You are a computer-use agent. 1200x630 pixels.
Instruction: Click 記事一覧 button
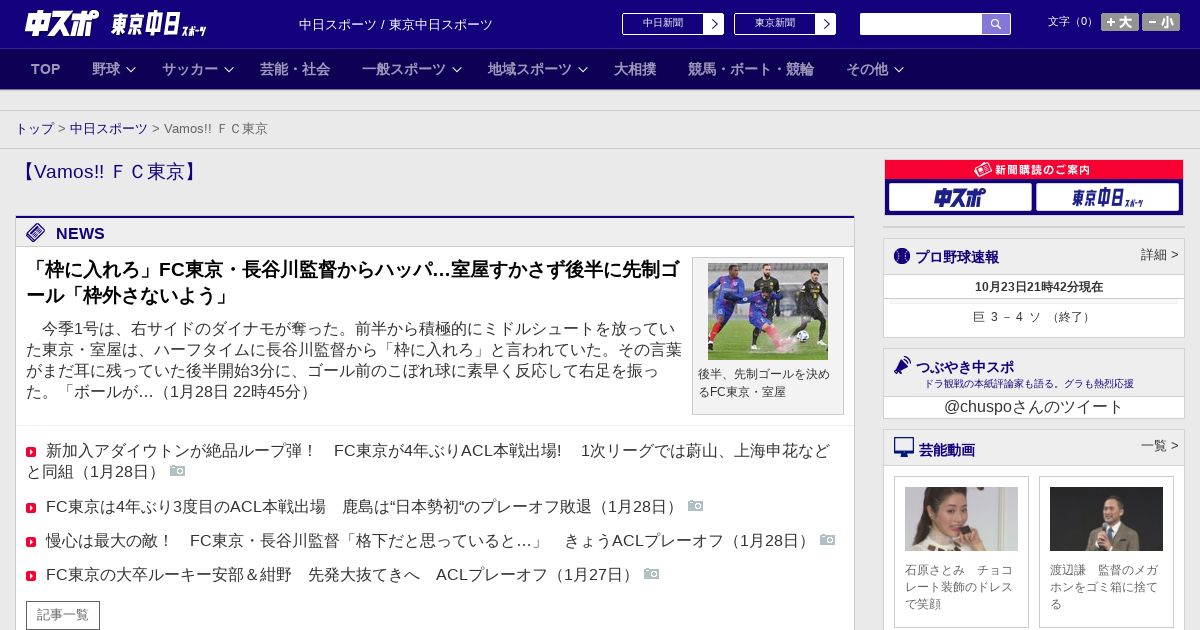[x=63, y=615]
